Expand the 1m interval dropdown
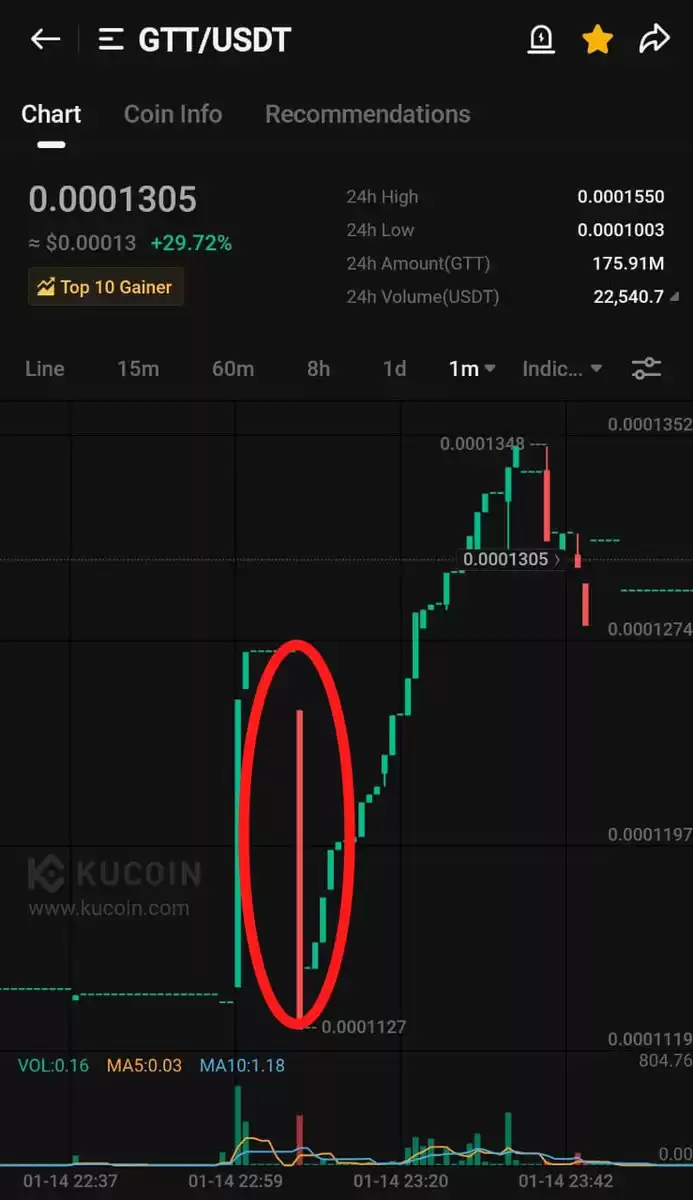Viewport: 693px width, 1200px height. [472, 368]
